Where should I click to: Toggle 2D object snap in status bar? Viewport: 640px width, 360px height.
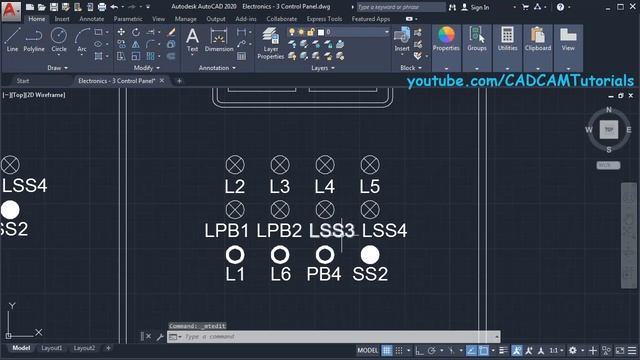pos(483,350)
